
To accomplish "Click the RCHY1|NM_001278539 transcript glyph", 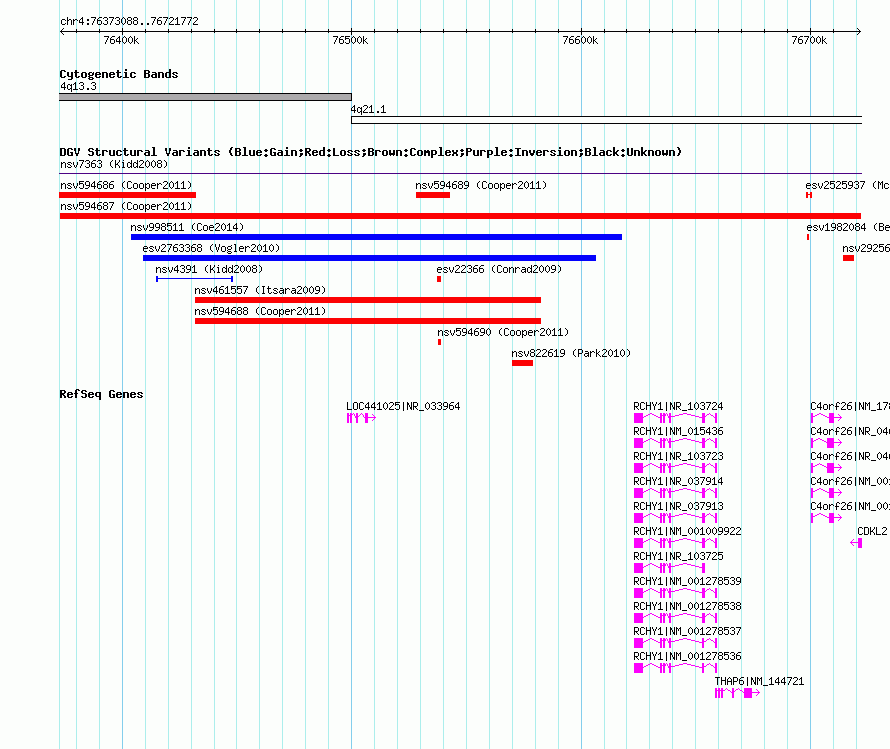I will click(x=675, y=593).
